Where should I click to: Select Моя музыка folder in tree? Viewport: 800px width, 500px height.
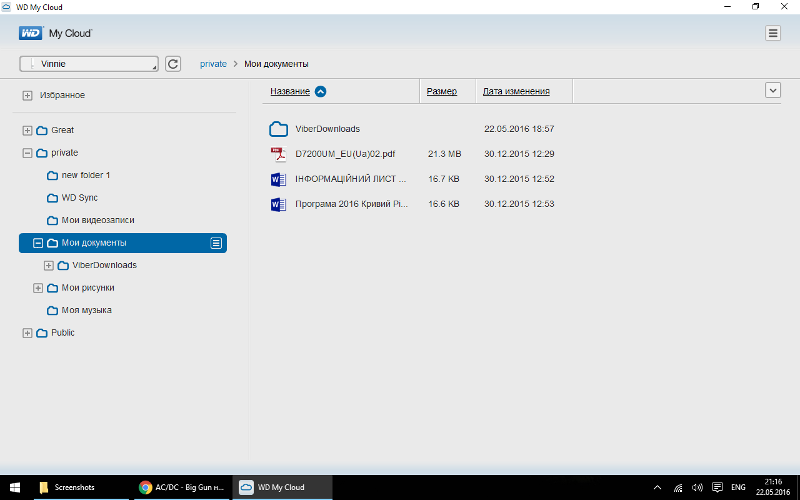tap(86, 310)
